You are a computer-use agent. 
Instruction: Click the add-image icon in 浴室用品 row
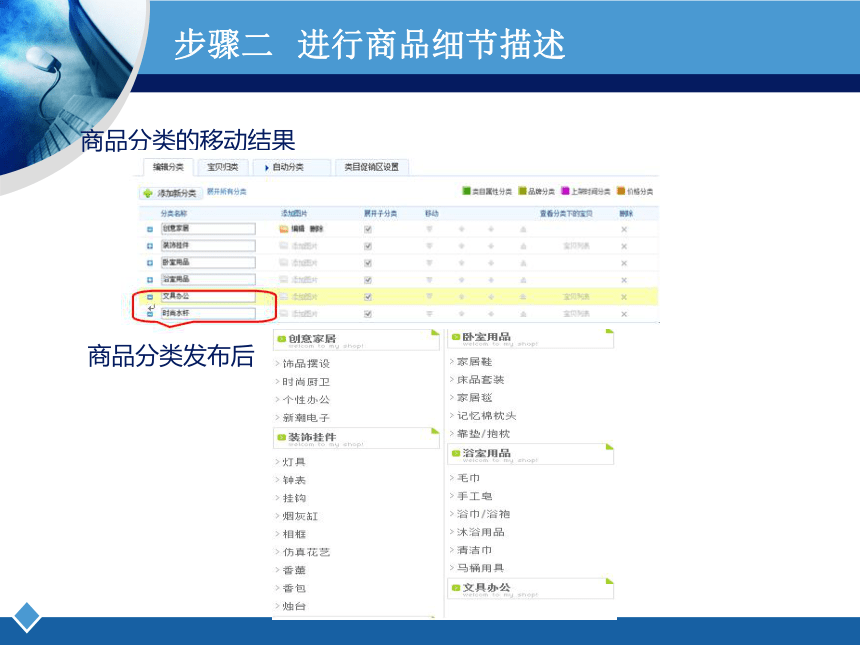pyautogui.click(x=284, y=280)
